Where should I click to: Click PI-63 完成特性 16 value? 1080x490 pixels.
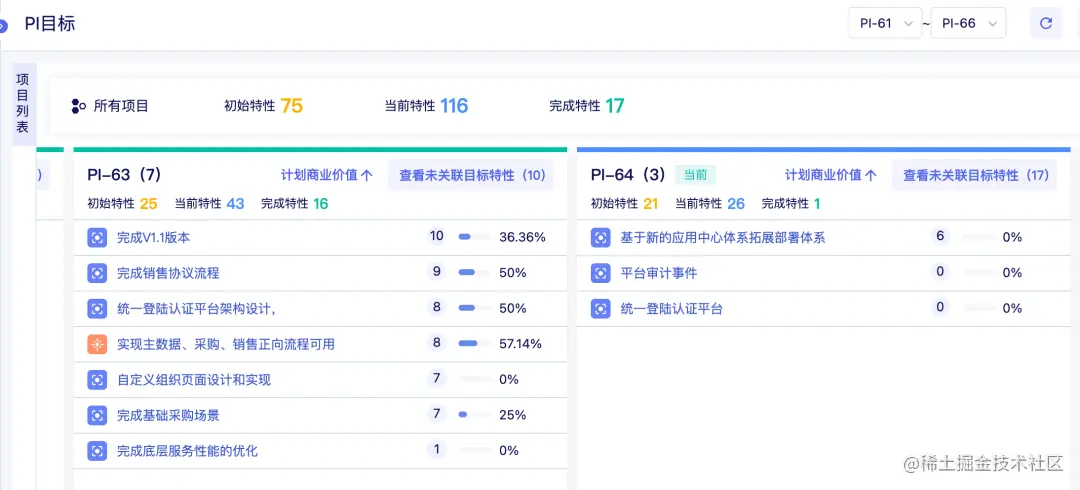click(x=320, y=203)
